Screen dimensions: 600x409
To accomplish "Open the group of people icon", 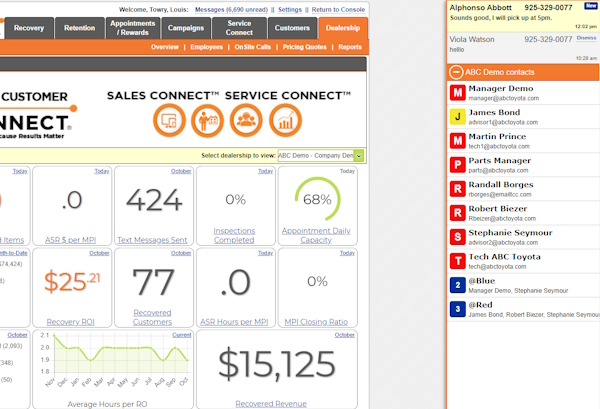I will 247,121.
